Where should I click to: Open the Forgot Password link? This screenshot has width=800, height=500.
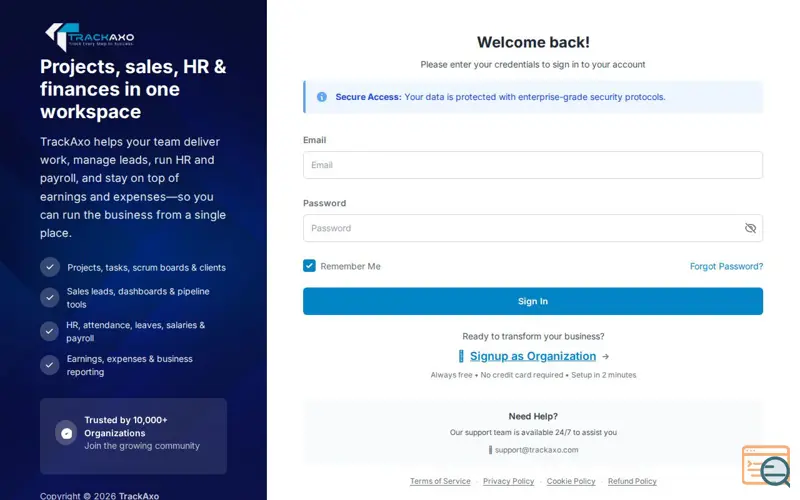click(x=726, y=266)
